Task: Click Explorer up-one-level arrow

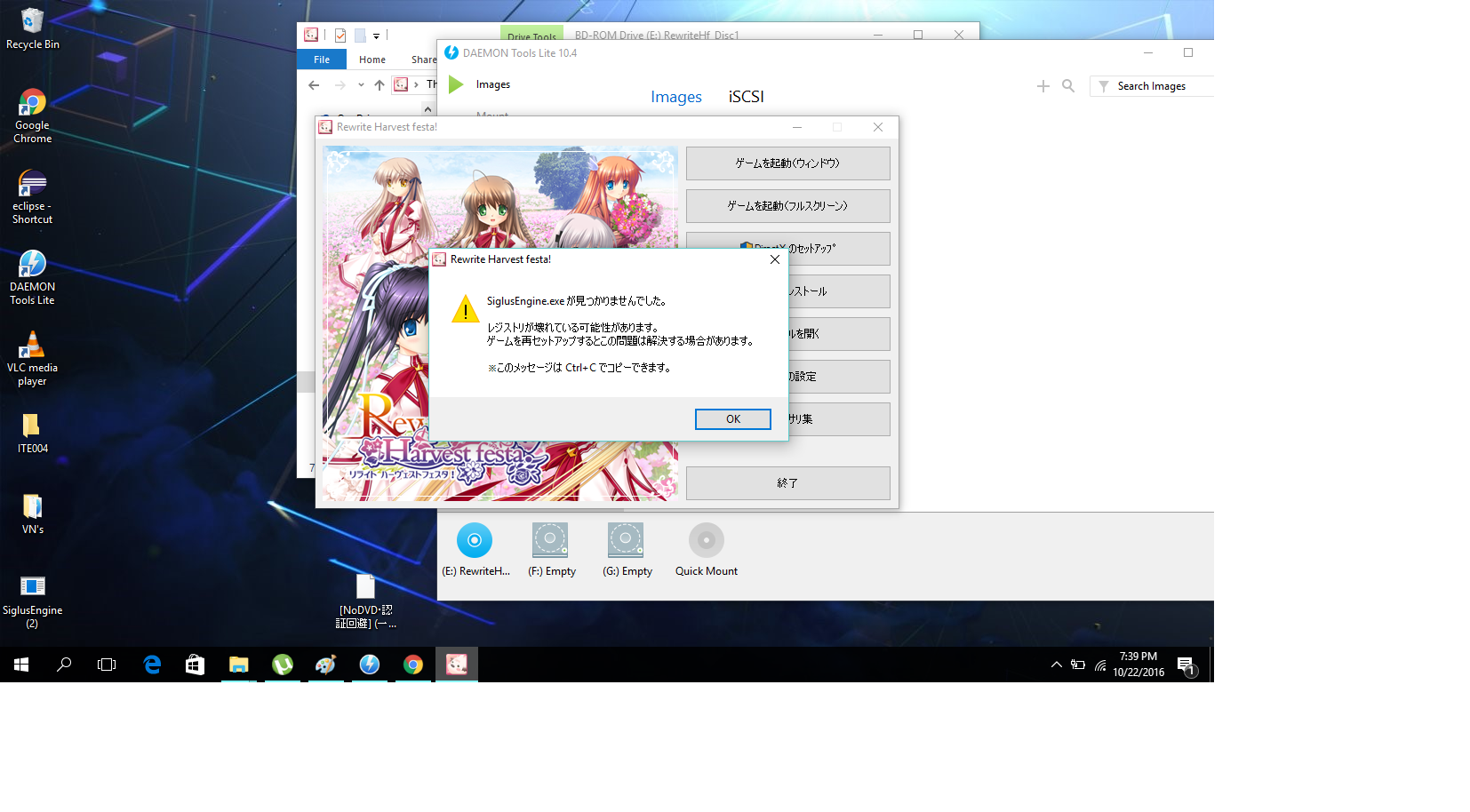Action: (379, 85)
